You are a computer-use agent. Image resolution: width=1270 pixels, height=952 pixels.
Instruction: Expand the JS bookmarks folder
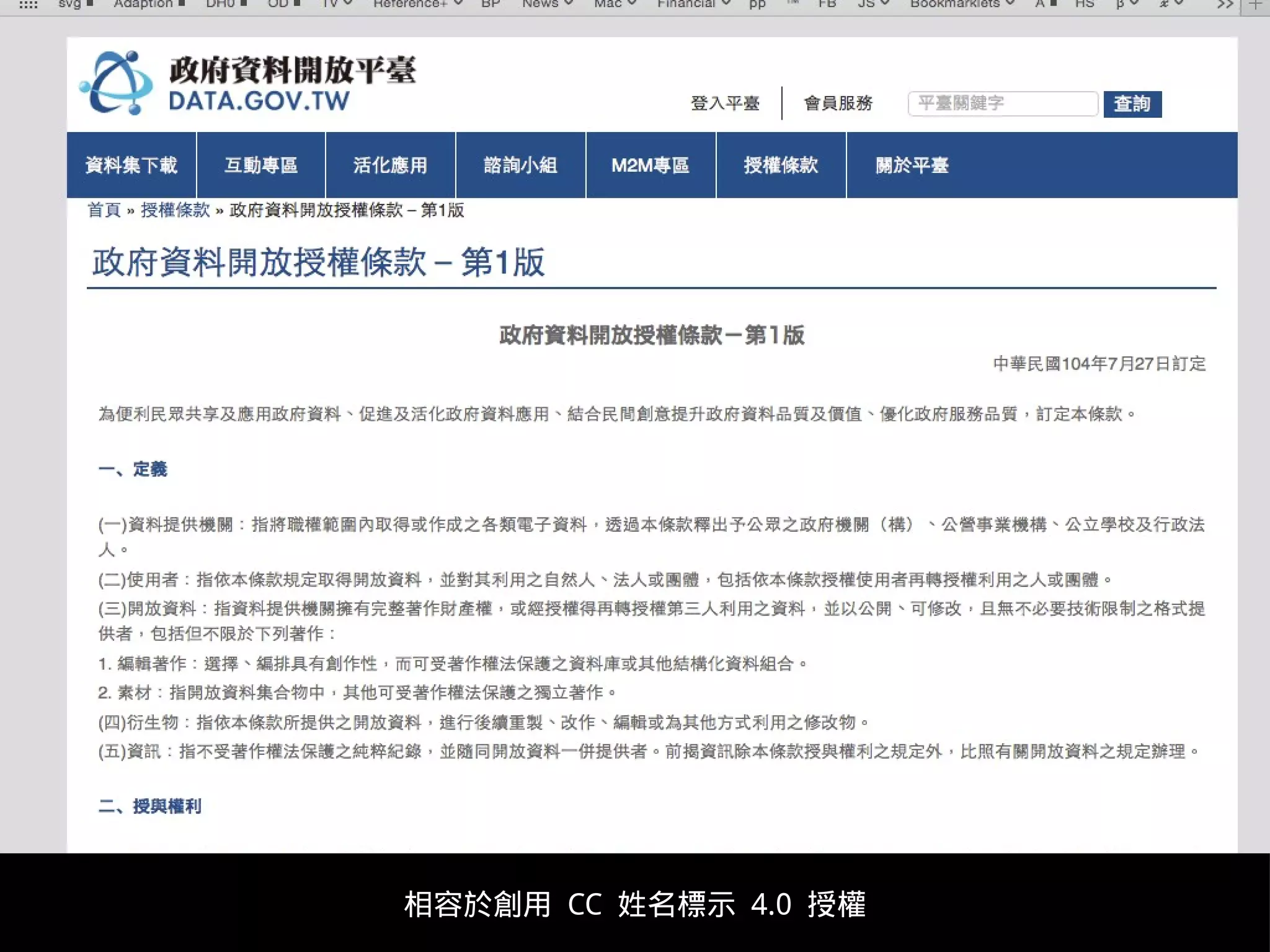[x=873, y=4]
